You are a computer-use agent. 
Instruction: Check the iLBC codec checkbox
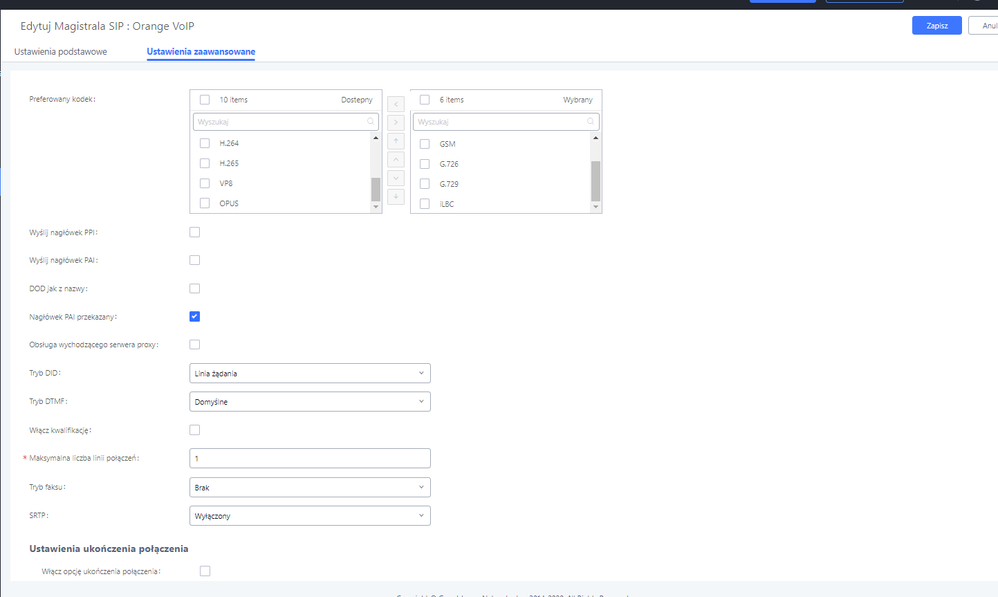425,204
